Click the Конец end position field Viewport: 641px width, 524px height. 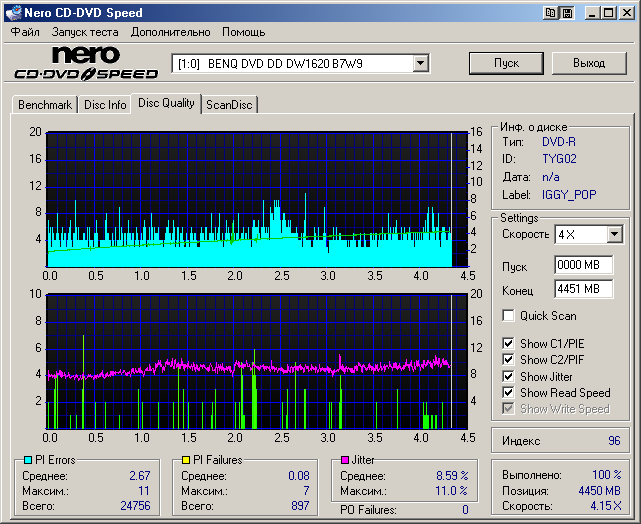582,289
